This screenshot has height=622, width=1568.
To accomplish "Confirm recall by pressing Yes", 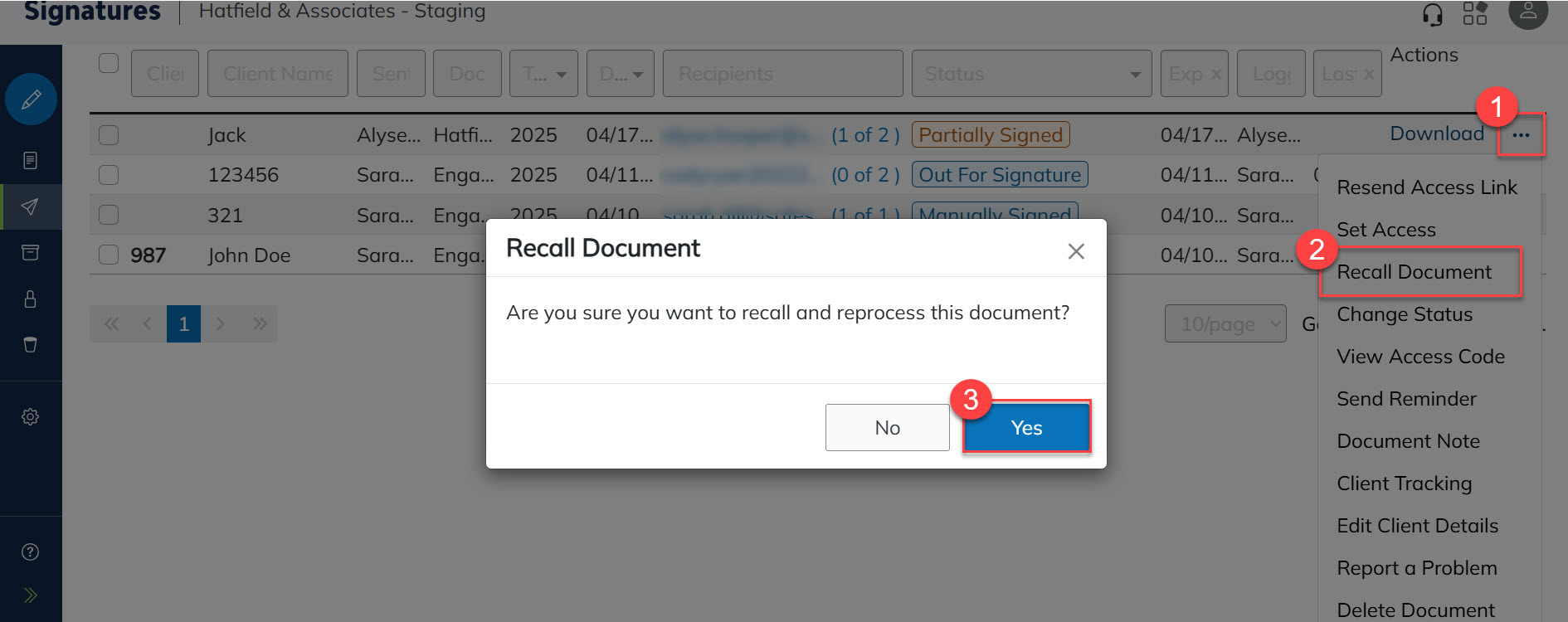I will click(x=1026, y=428).
